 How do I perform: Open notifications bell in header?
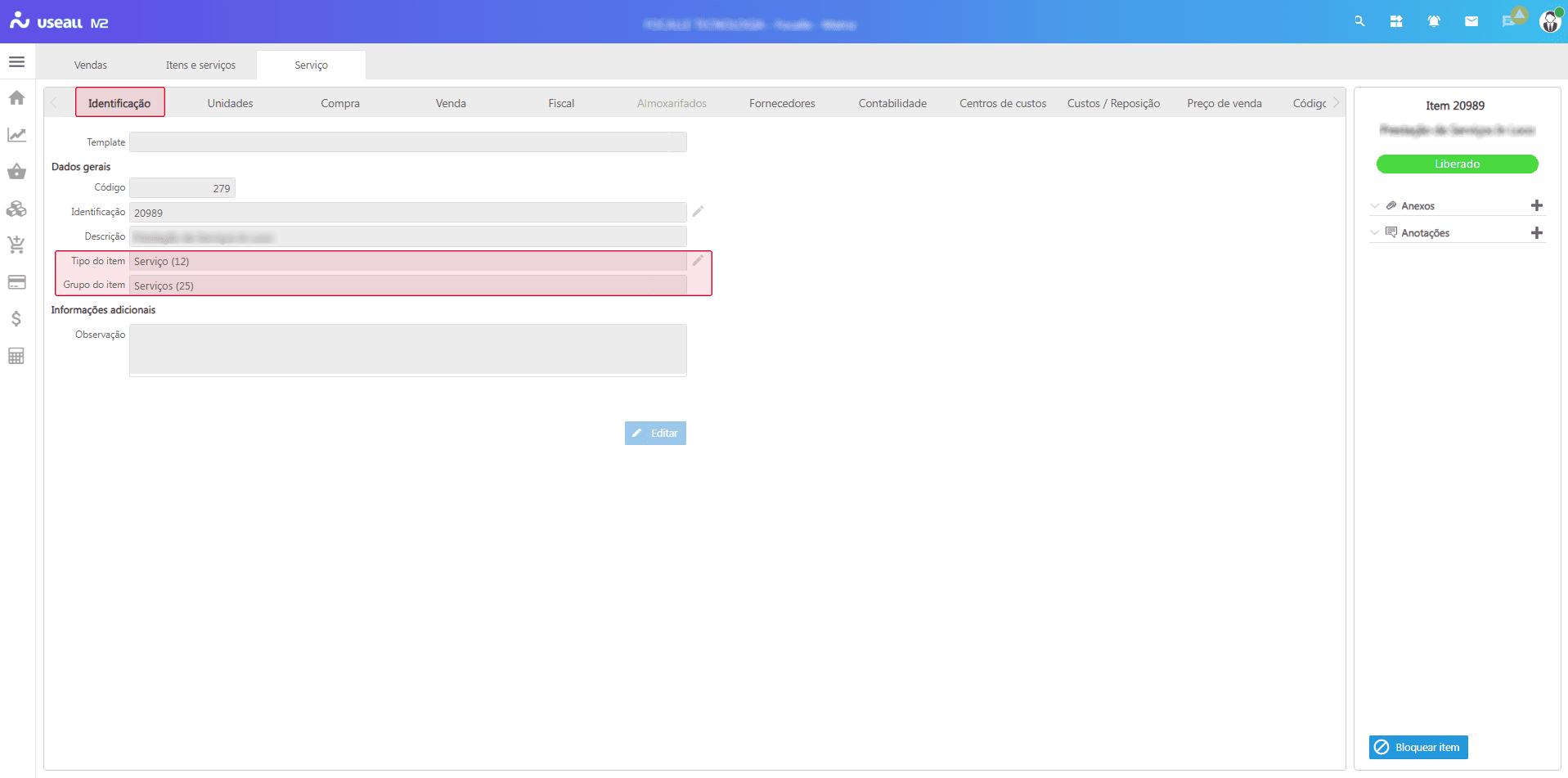(1434, 22)
